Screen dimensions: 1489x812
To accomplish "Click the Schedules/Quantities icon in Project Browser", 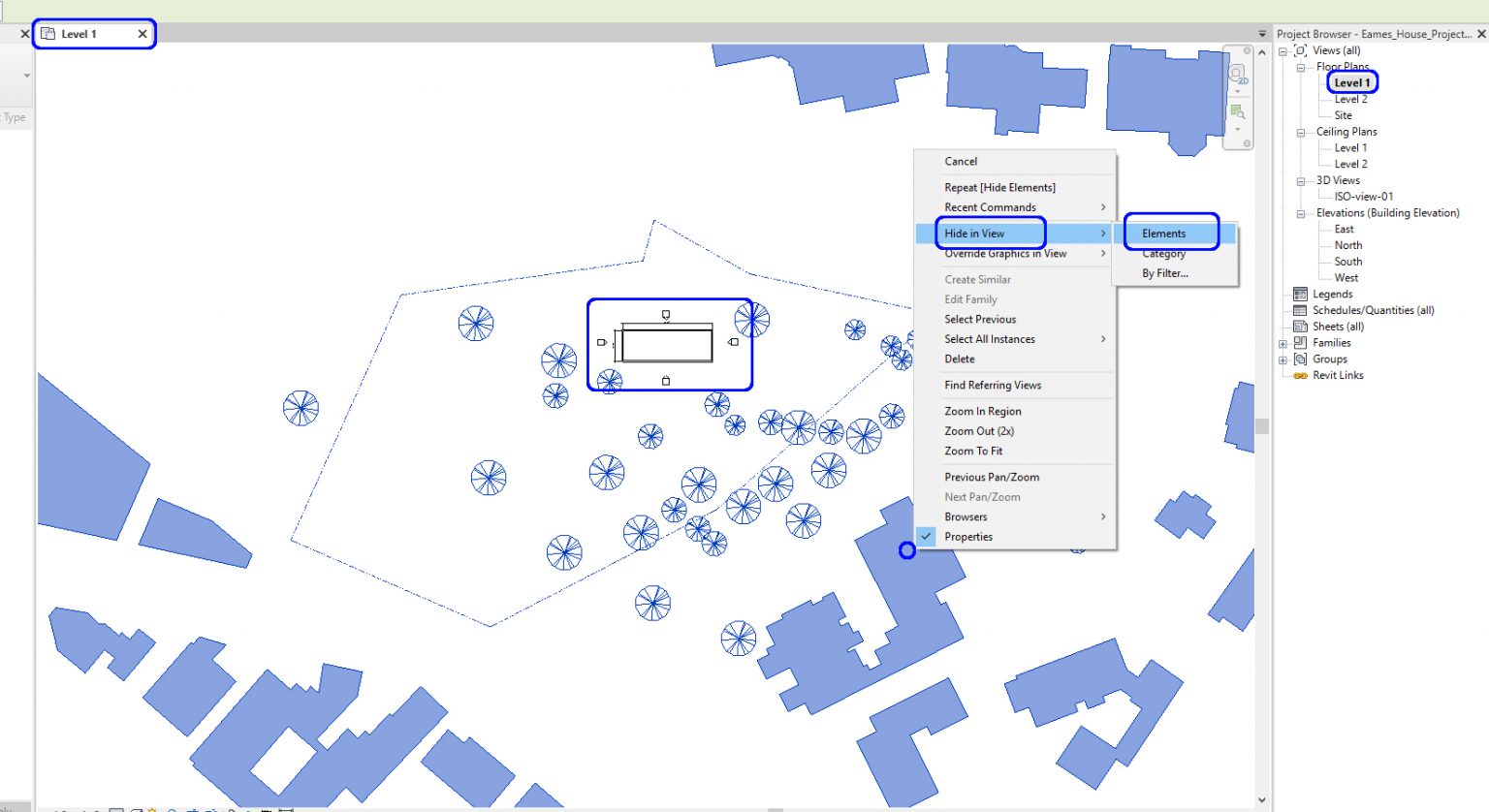I will tap(1301, 309).
